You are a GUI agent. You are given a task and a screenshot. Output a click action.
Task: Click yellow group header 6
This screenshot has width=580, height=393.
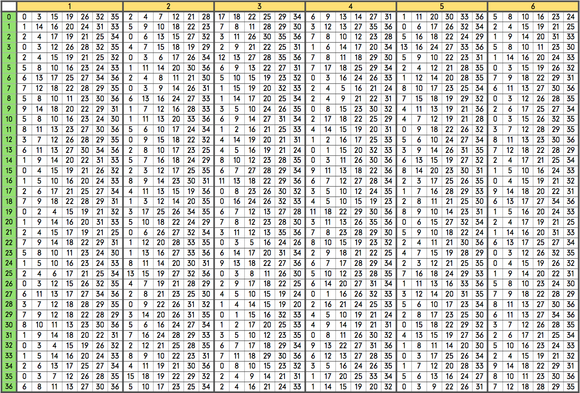pyautogui.click(x=533, y=6)
